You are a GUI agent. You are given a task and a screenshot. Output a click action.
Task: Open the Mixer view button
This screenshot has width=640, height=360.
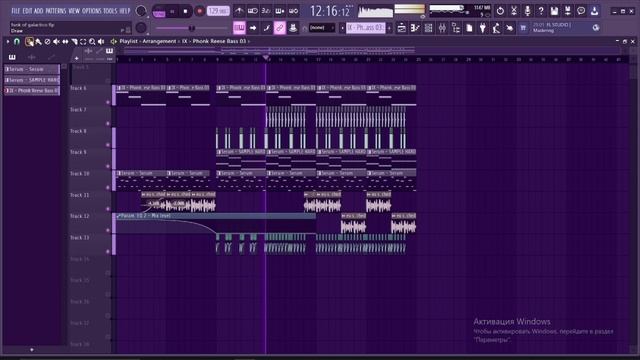442,28
